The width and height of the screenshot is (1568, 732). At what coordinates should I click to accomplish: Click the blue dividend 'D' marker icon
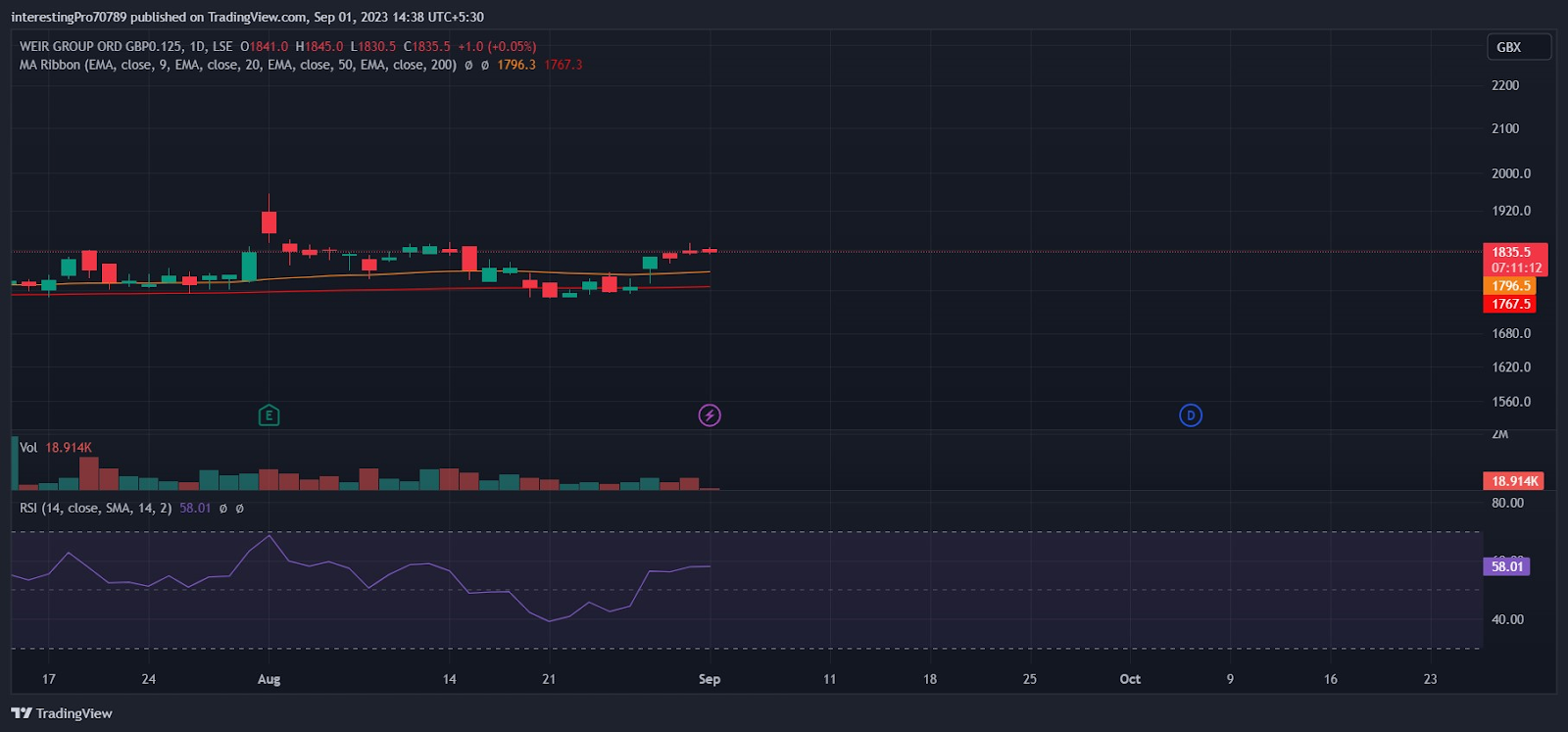pos(1191,415)
